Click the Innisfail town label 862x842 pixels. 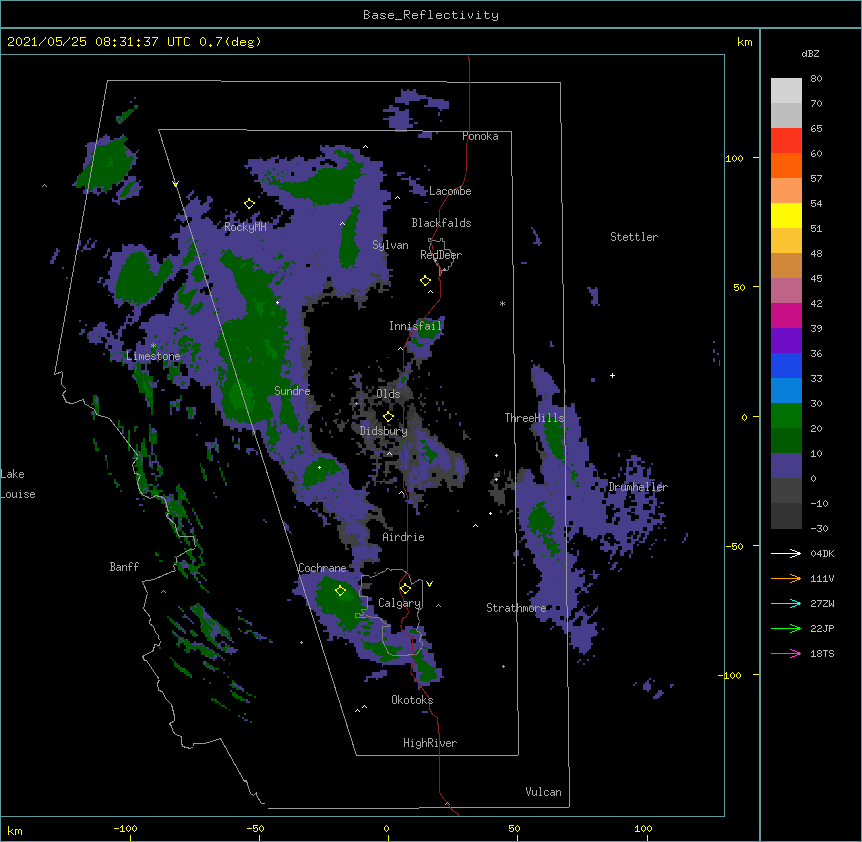416,326
